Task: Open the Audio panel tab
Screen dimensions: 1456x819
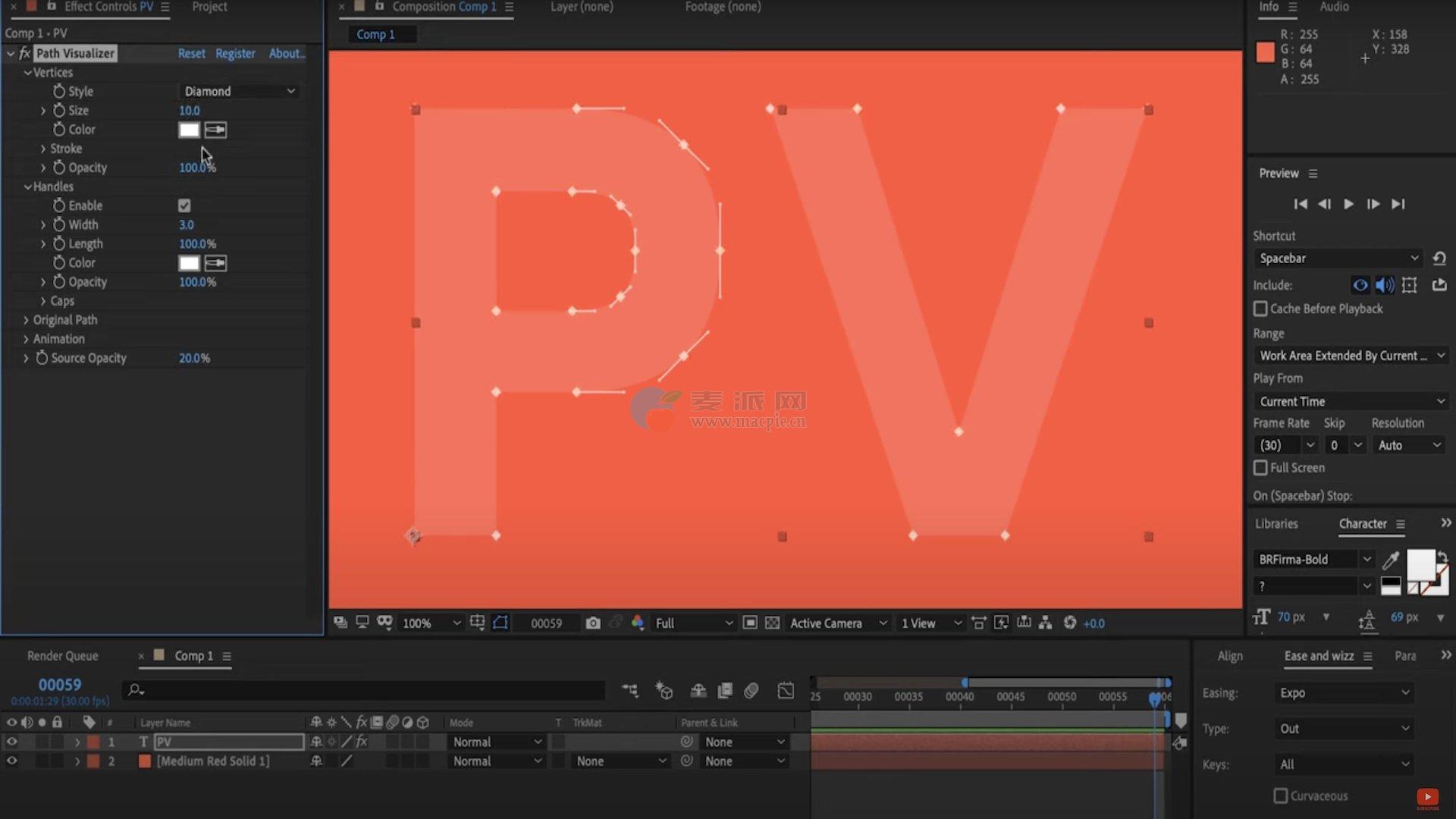Action: pos(1334,7)
